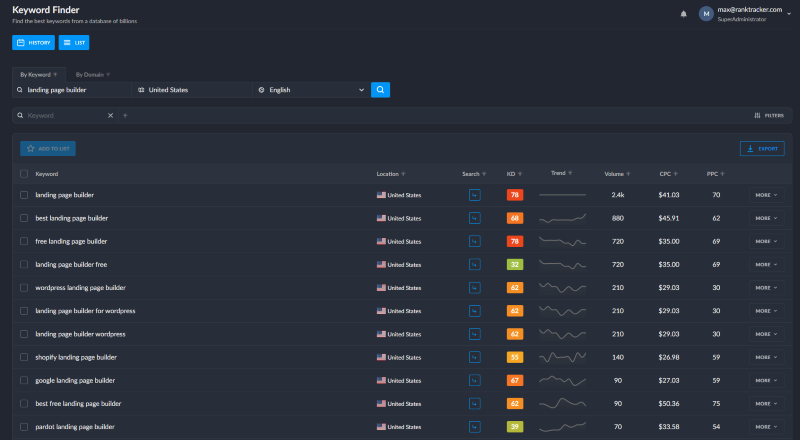Sort by the Location column filter icon
This screenshot has height=440, width=800.
[403, 174]
